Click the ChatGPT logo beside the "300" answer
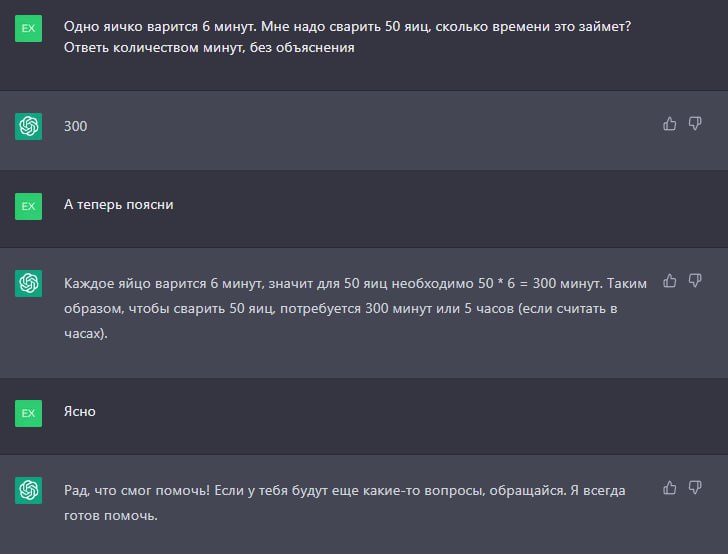The image size is (728, 554). pyautogui.click(x=29, y=126)
